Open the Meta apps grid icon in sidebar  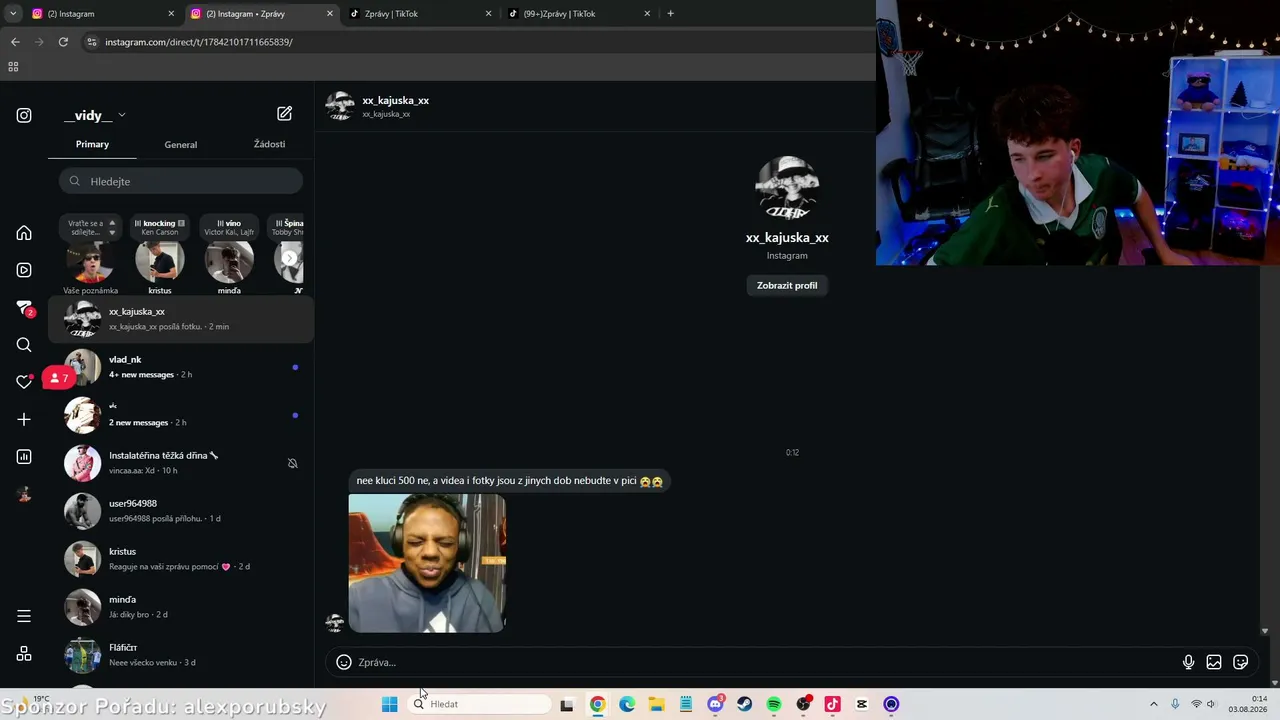click(x=24, y=654)
